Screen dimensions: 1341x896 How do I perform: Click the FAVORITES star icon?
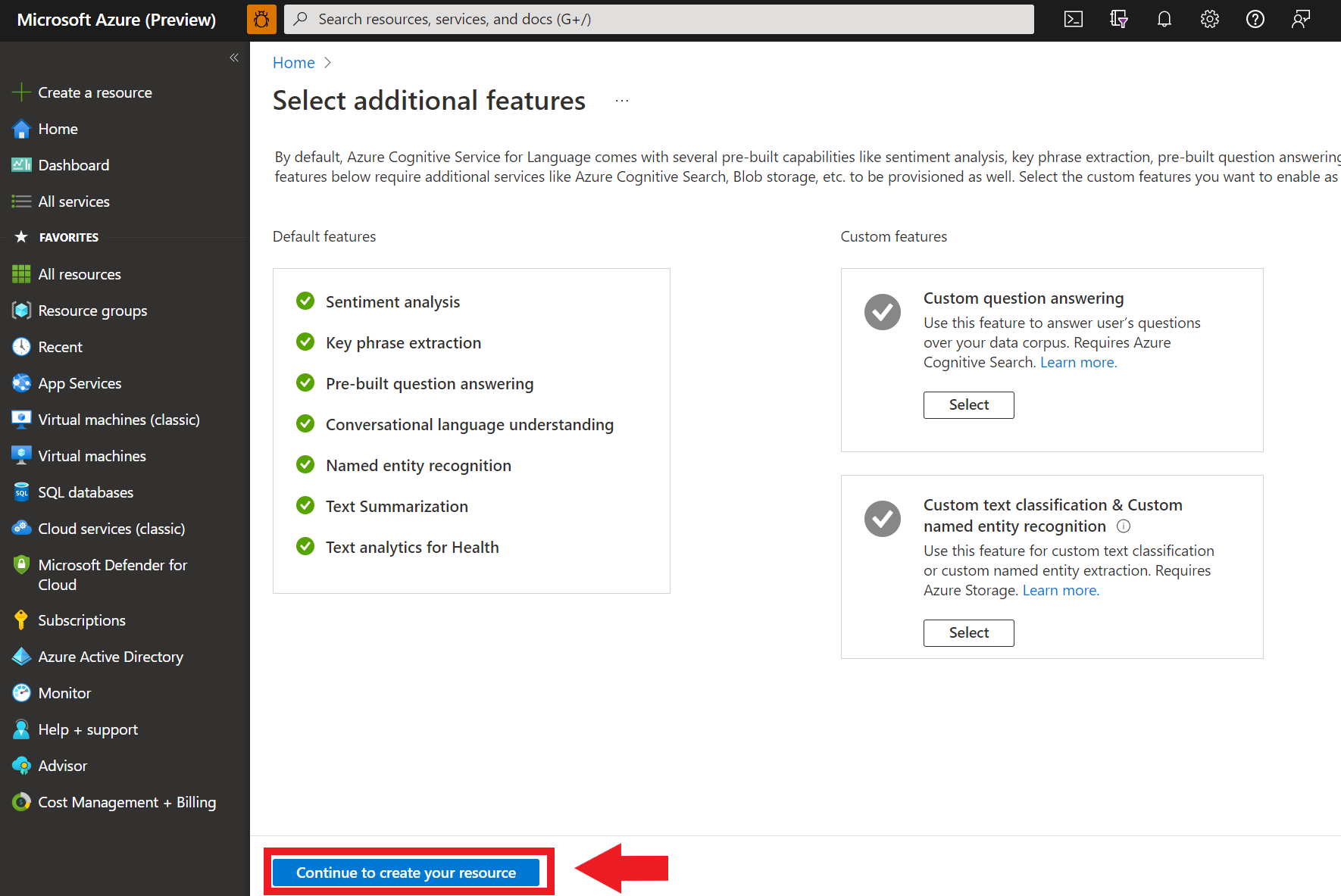(21, 237)
